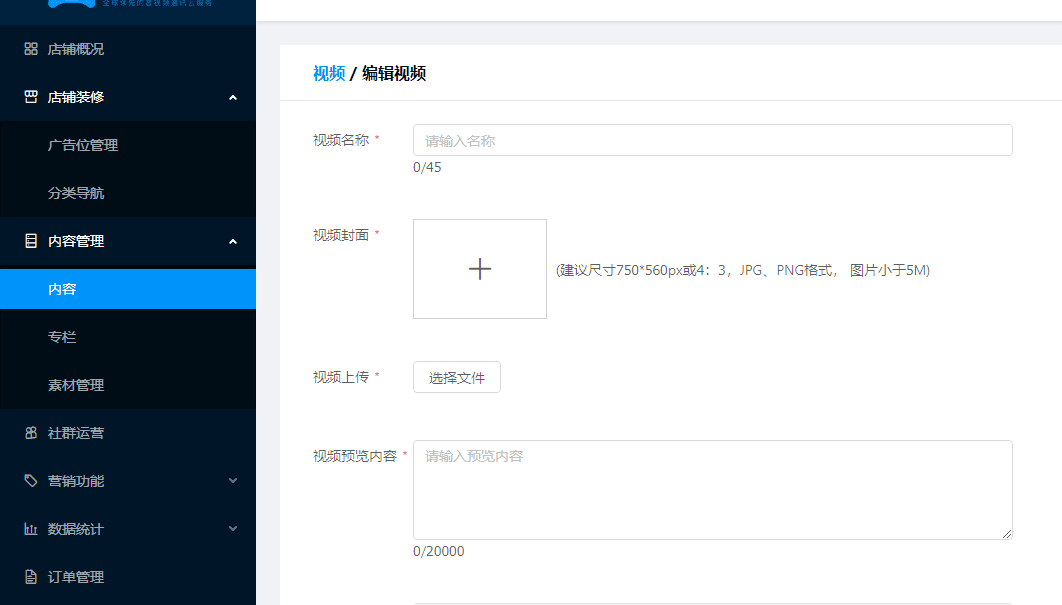Screen dimensions: 1062x605
Task: Click the 订单管理 order icon
Action: coord(31,577)
